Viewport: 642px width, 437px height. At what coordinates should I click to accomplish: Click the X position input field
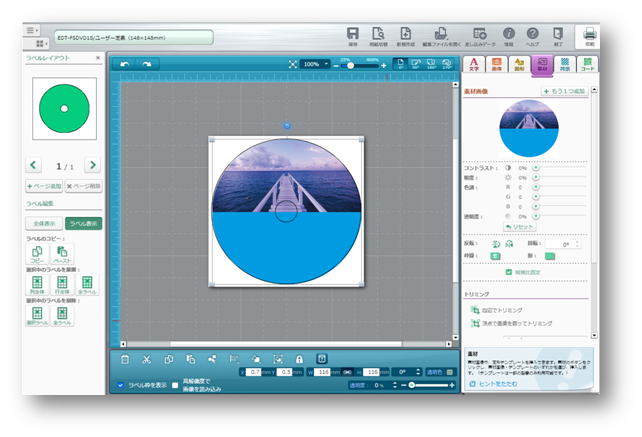click(253, 372)
